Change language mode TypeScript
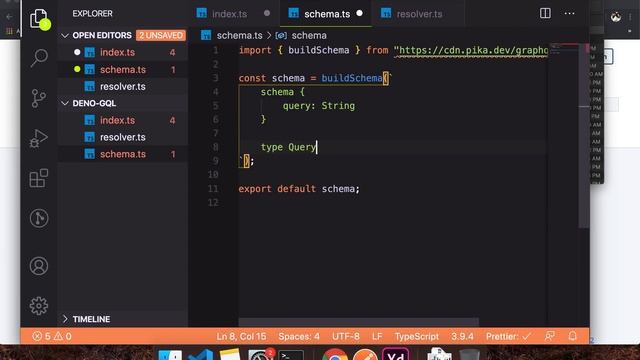Screen dimensions: 640x360 coord(416,336)
